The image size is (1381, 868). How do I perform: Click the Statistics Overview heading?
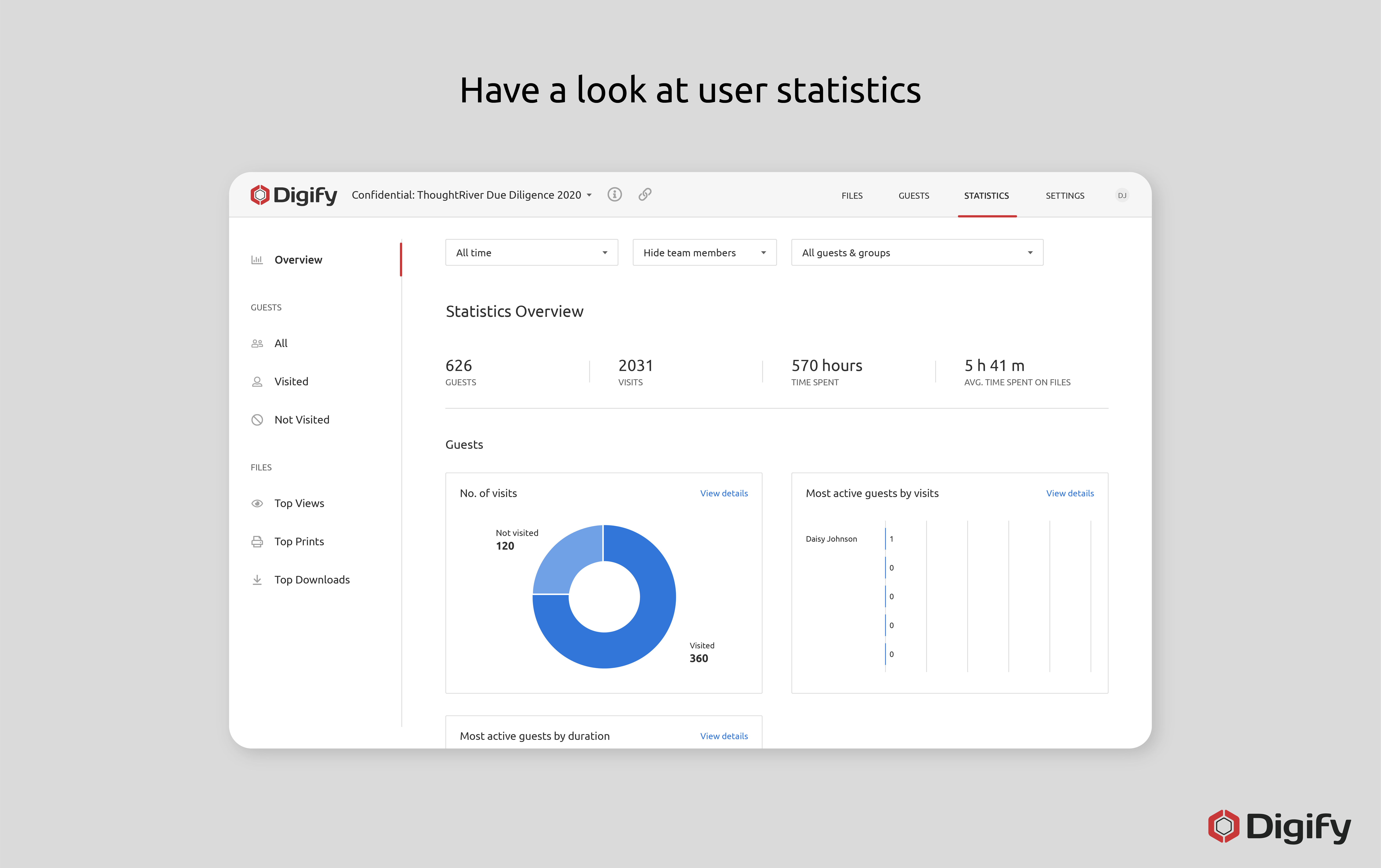coord(514,311)
